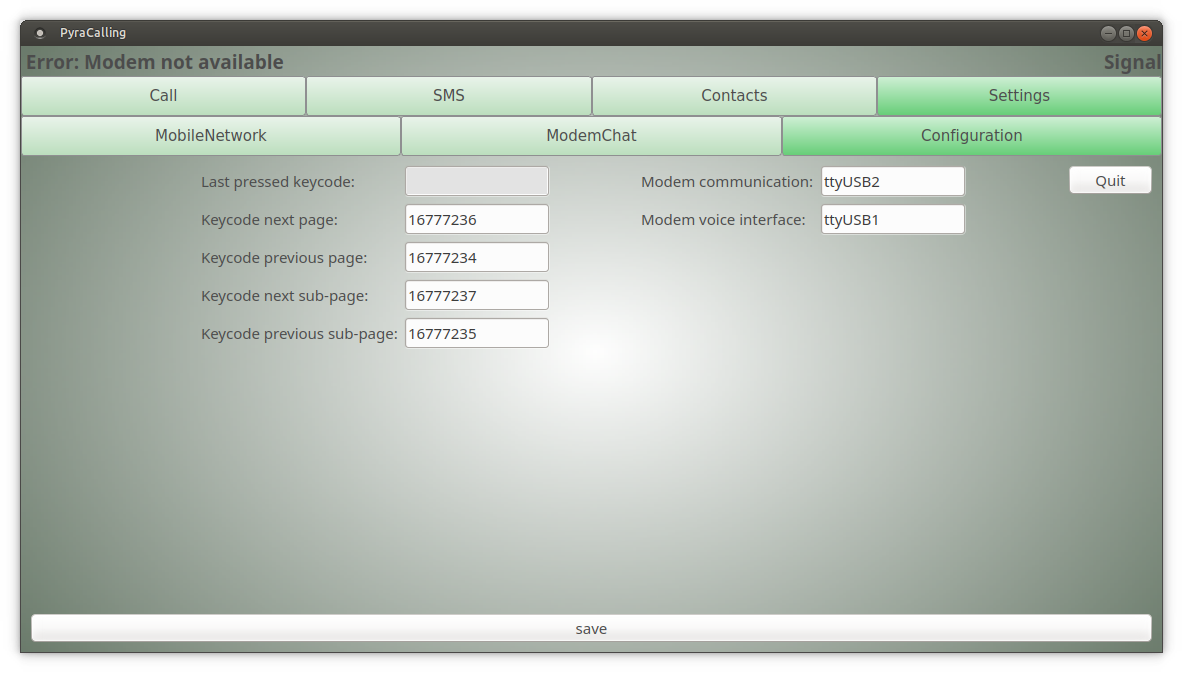The width and height of the screenshot is (1183, 673).
Task: Focus the Modem communication field
Action: pos(893,182)
